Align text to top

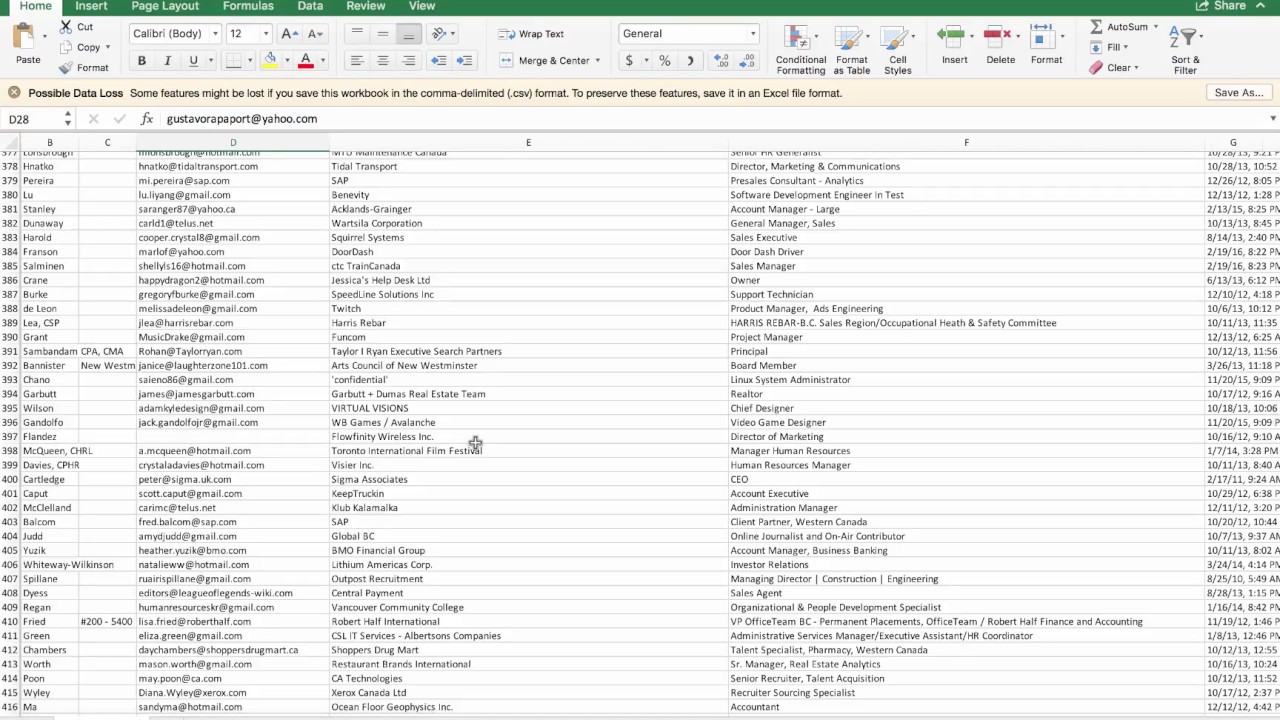pos(357,33)
